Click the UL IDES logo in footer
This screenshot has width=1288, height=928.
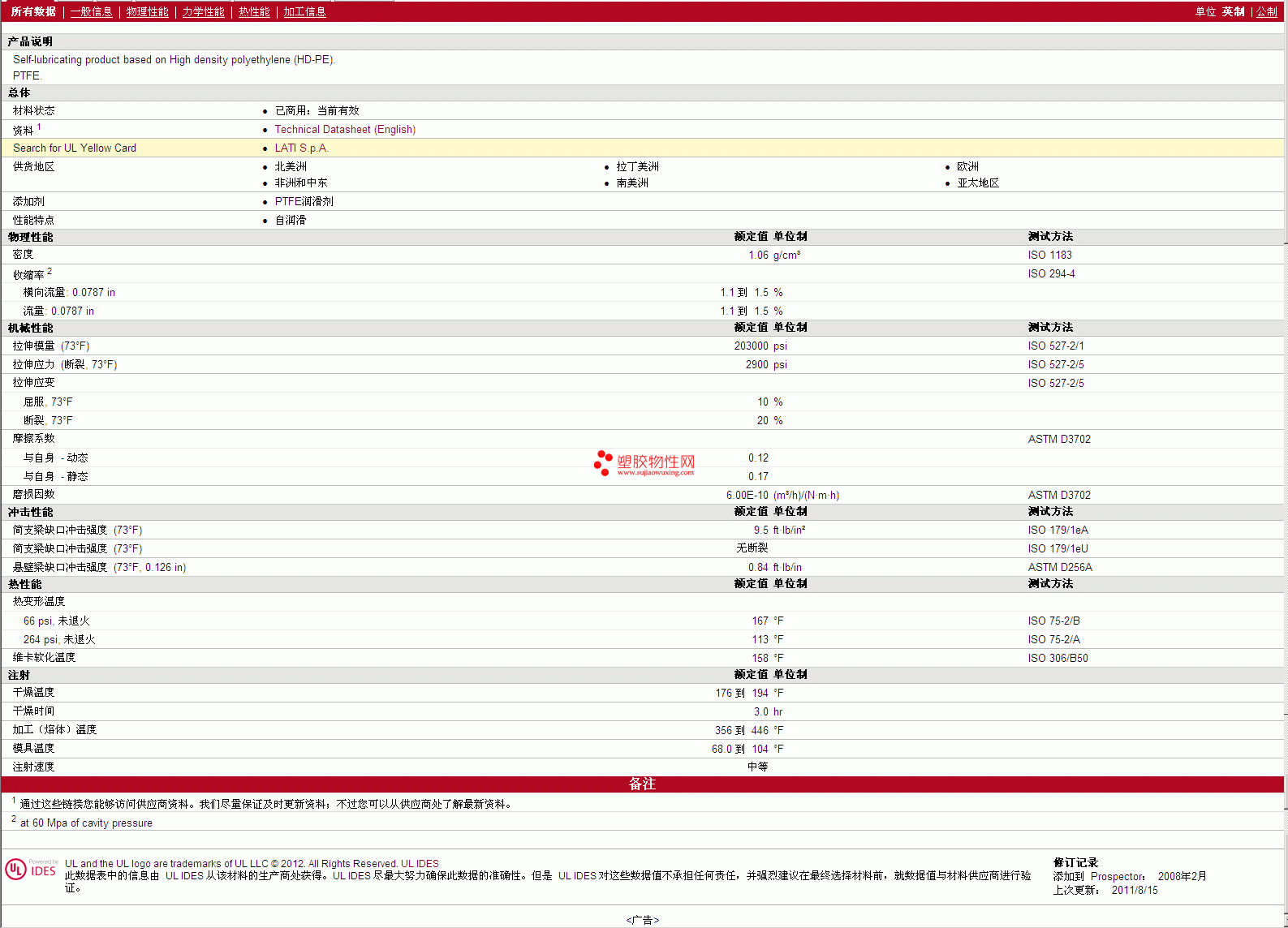[x=31, y=869]
